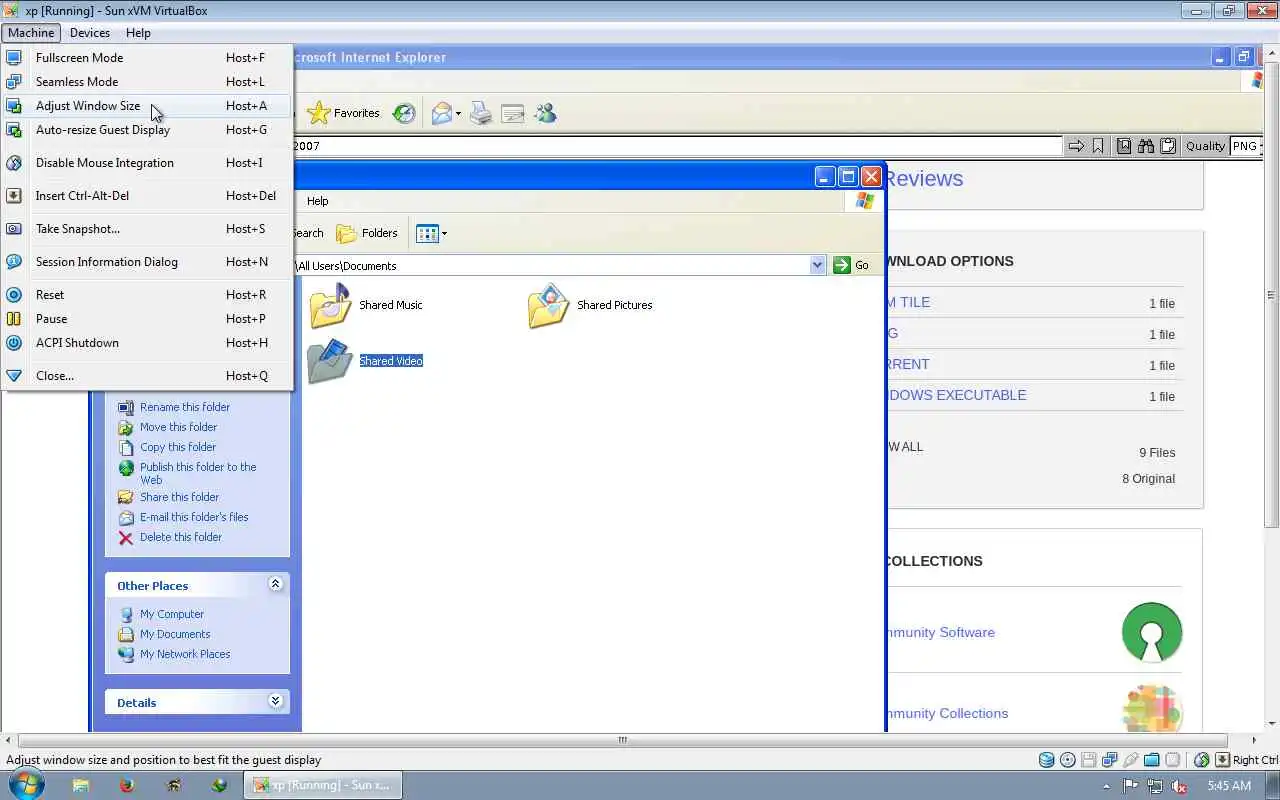Screen dimensions: 1280x800
Task: Click the WINDOWS EXECUTABLE download option
Action: pyautogui.click(x=956, y=395)
